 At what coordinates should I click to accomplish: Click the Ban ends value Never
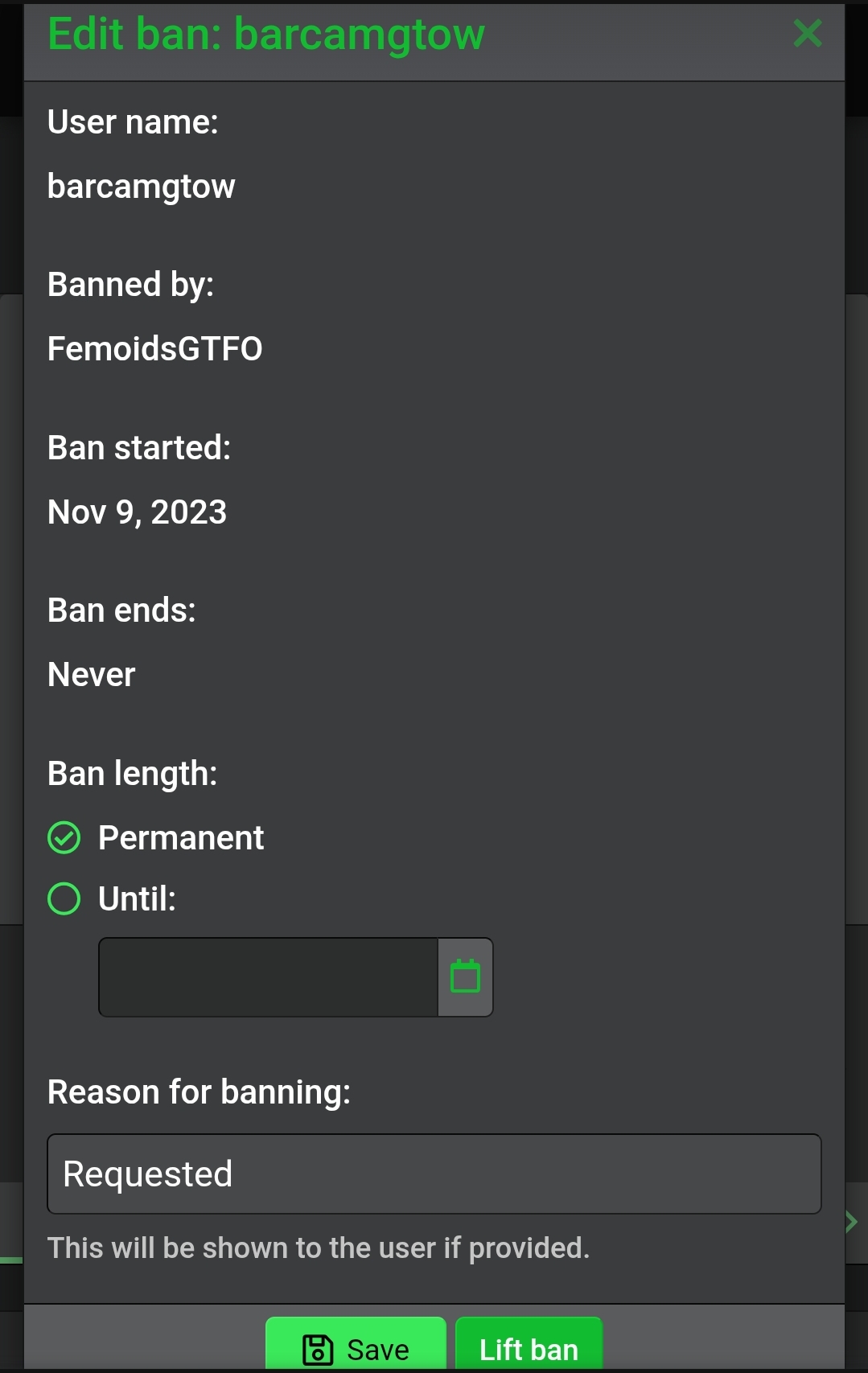point(92,675)
